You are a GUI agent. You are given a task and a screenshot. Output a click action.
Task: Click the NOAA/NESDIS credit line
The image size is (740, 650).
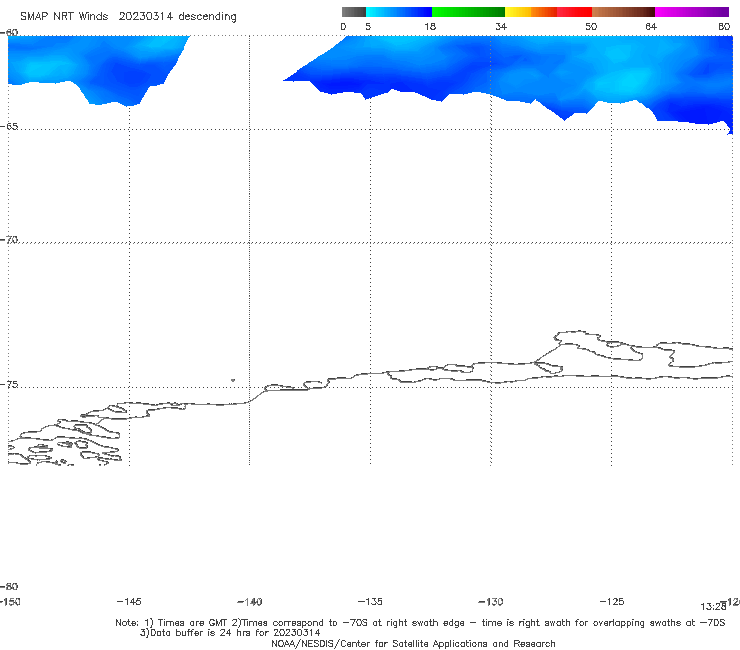point(413,643)
